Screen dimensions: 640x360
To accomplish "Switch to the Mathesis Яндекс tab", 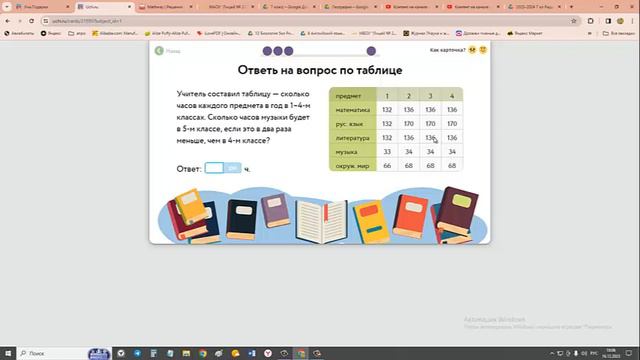I will pos(165,7).
